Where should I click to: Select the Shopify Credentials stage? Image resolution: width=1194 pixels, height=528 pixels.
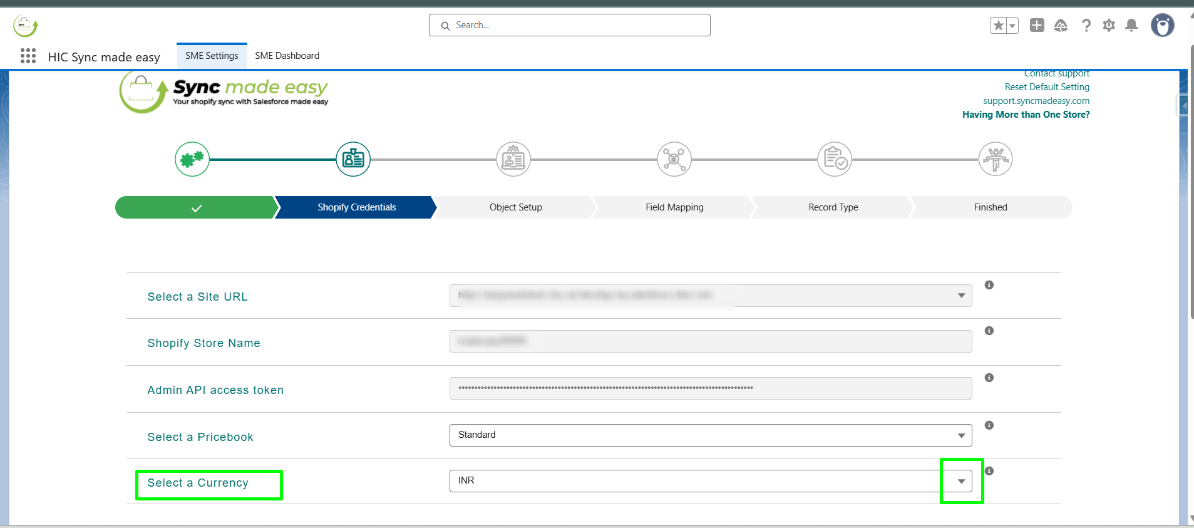(356, 207)
